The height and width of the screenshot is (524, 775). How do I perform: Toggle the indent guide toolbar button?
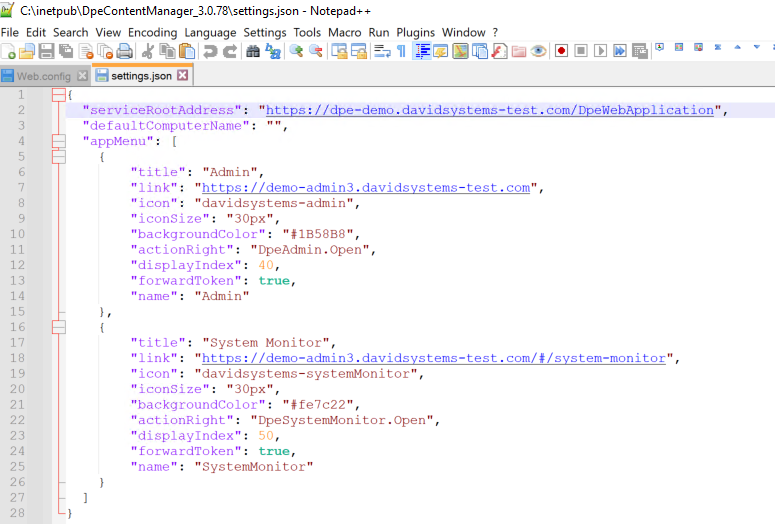422,51
